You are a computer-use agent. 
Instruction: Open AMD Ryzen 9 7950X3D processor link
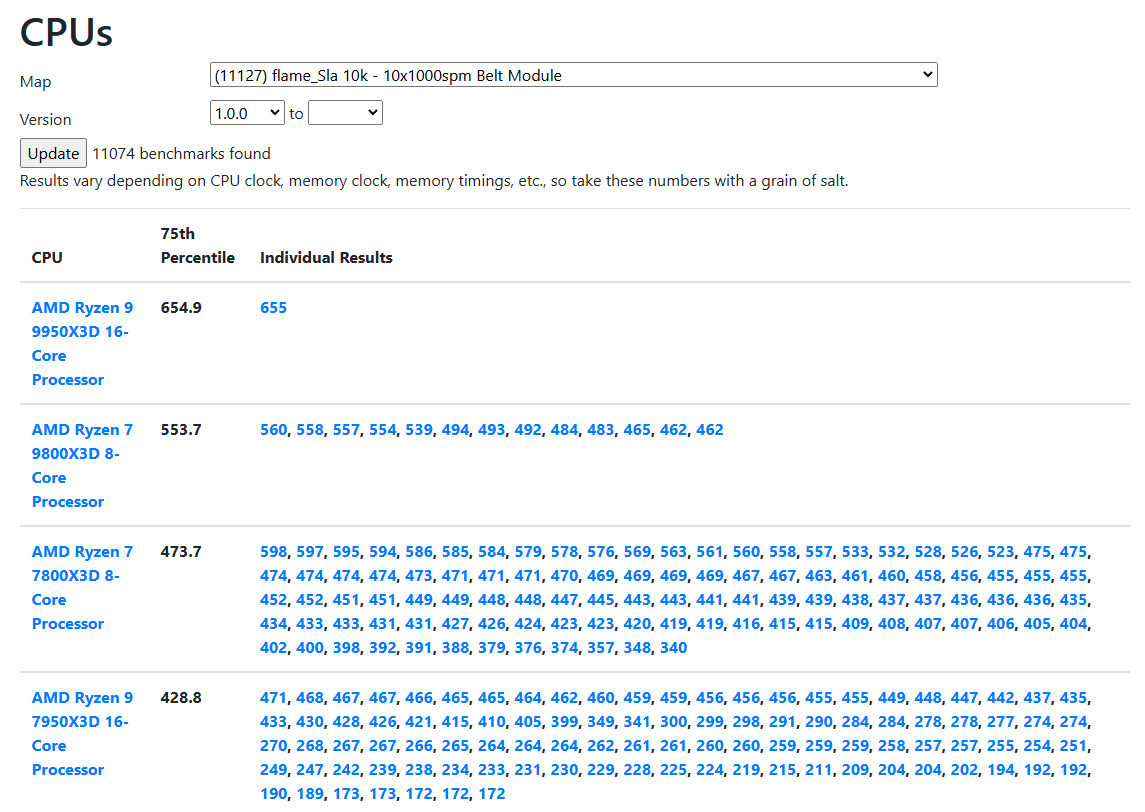coord(82,733)
